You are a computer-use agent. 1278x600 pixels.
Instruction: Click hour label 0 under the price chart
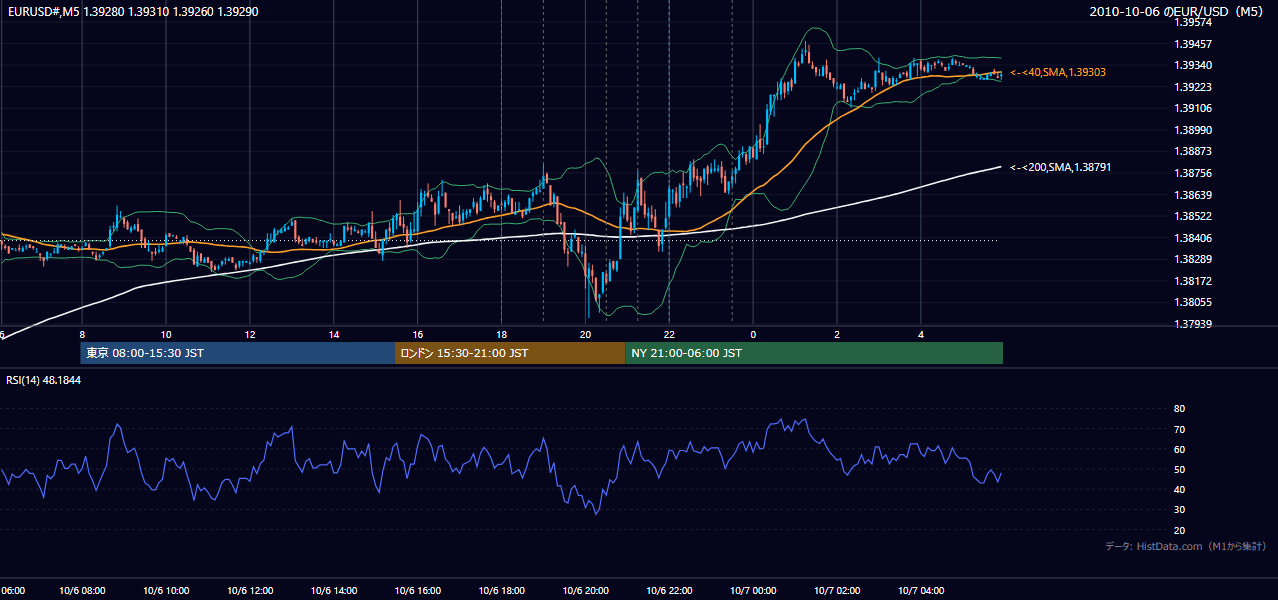[753, 335]
